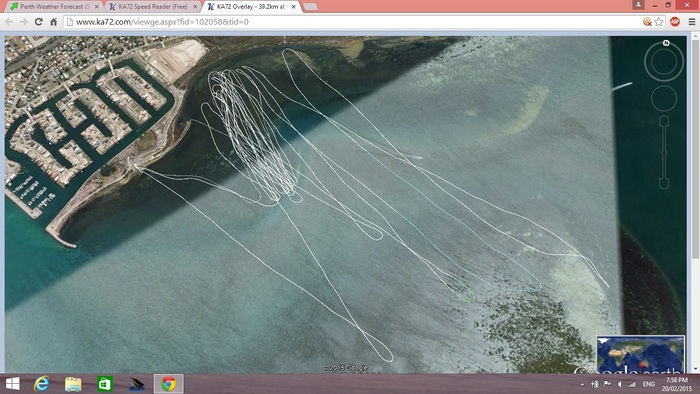Click the world overview map thumbnail

[x=641, y=354]
